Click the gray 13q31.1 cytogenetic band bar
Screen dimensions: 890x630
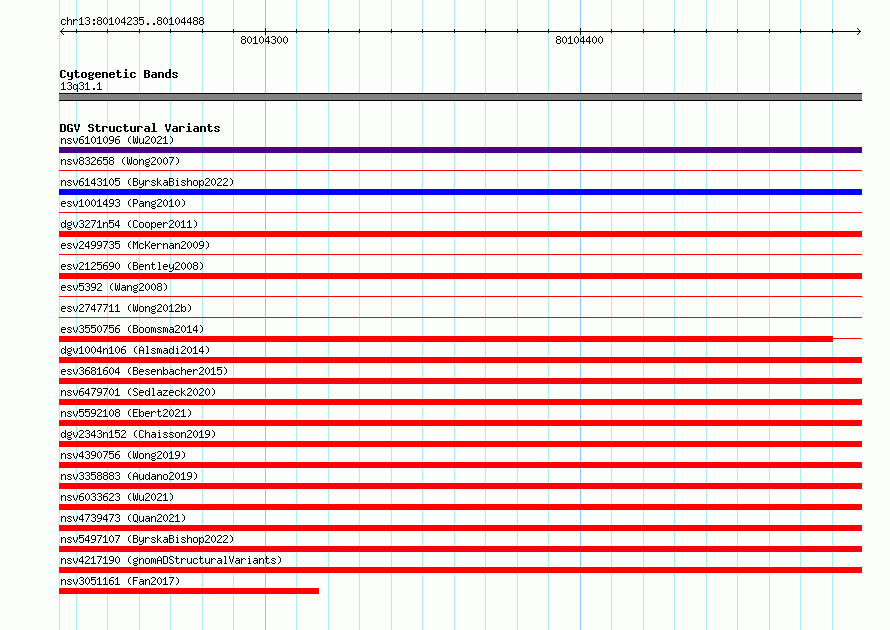pyautogui.click(x=460, y=97)
